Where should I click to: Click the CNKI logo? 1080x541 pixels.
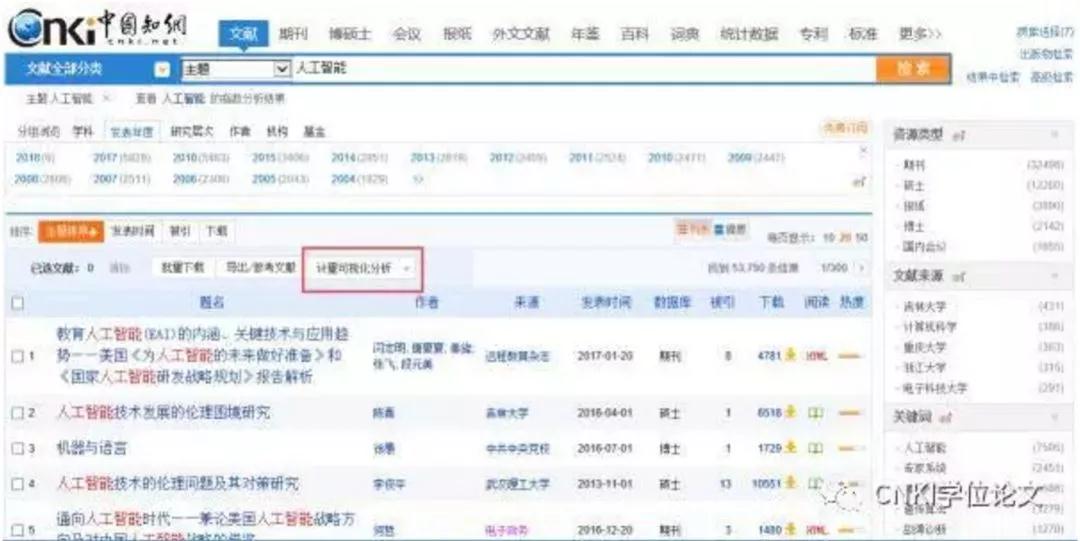(x=97, y=30)
